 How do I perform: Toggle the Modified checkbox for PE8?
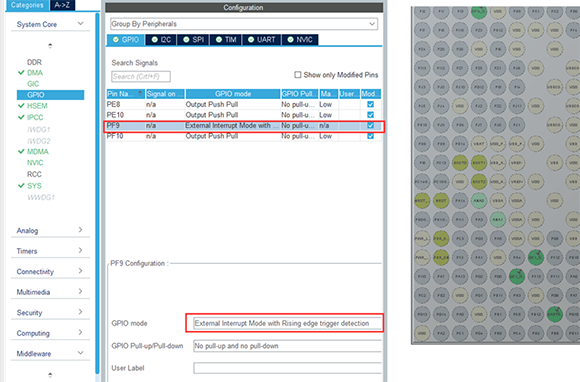370,104
